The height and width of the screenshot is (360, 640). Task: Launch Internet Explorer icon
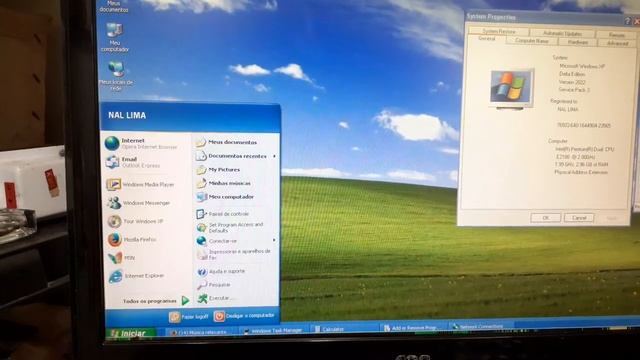click(116, 276)
